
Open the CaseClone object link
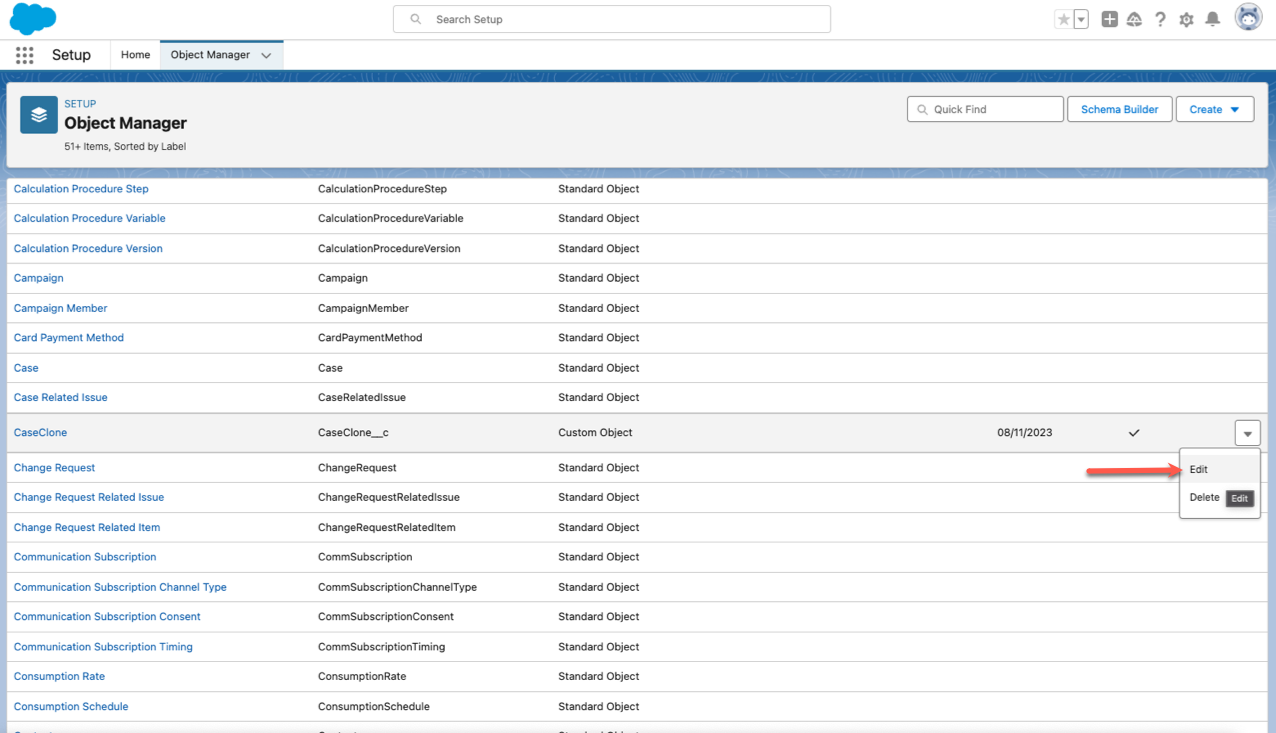[41, 433]
